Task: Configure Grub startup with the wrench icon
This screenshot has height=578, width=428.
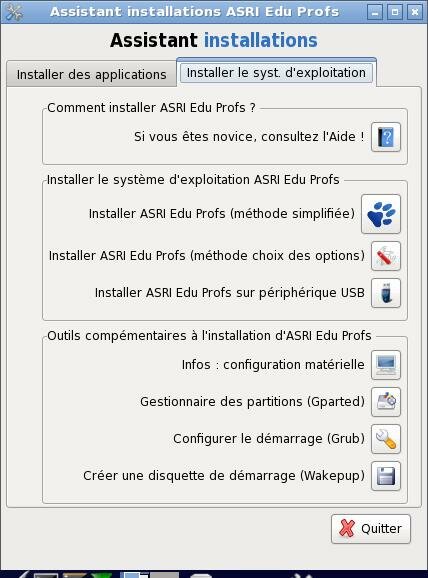Action: [x=386, y=439]
